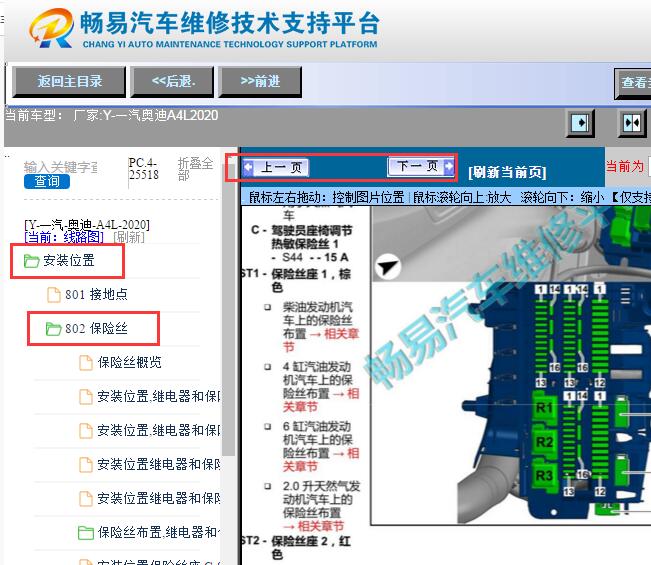Click document icon beside 保险丝概览
The height and width of the screenshot is (565, 651).
(86, 363)
